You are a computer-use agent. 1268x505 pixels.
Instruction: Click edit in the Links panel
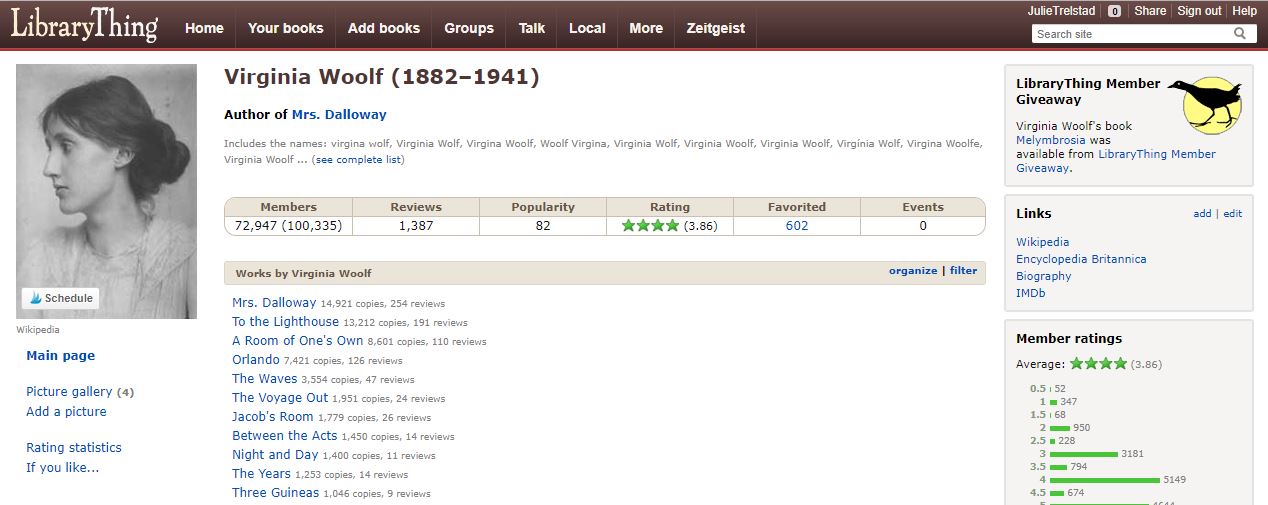tap(1233, 214)
